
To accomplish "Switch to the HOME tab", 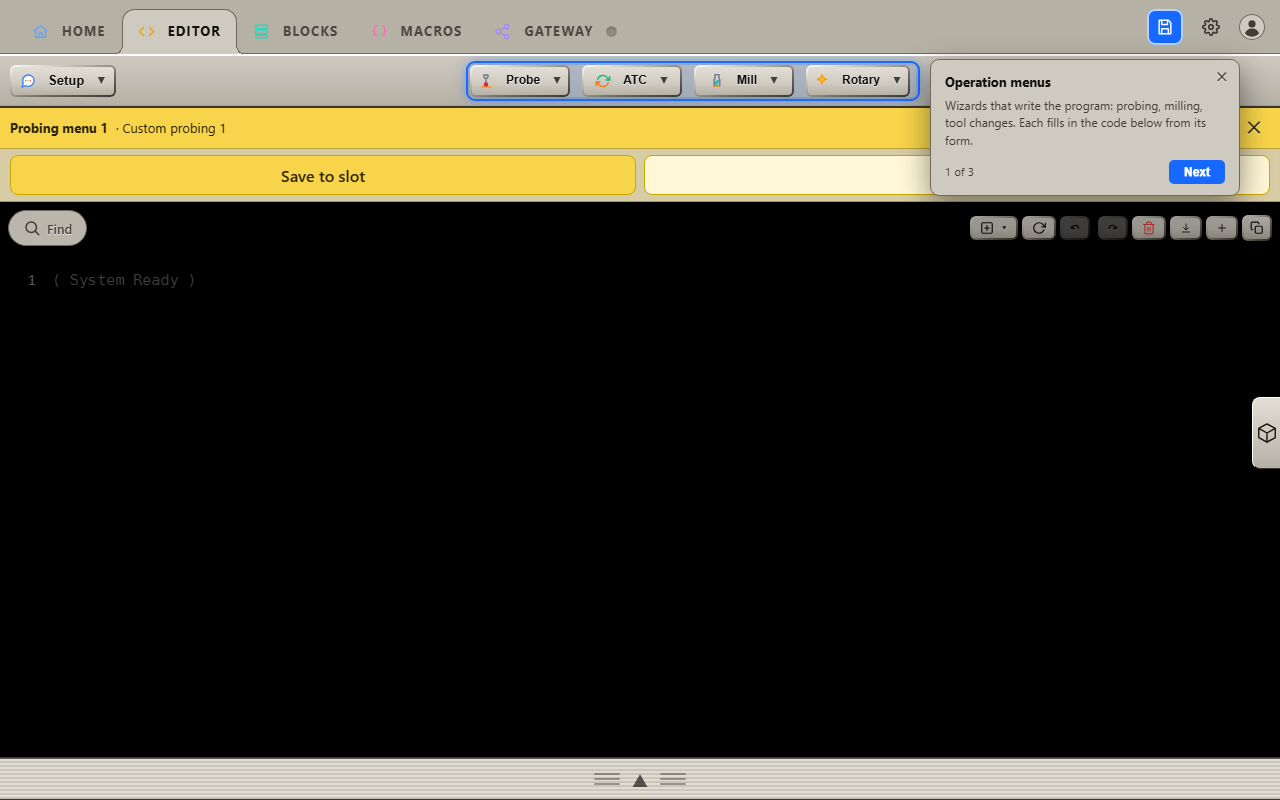I will point(69,31).
